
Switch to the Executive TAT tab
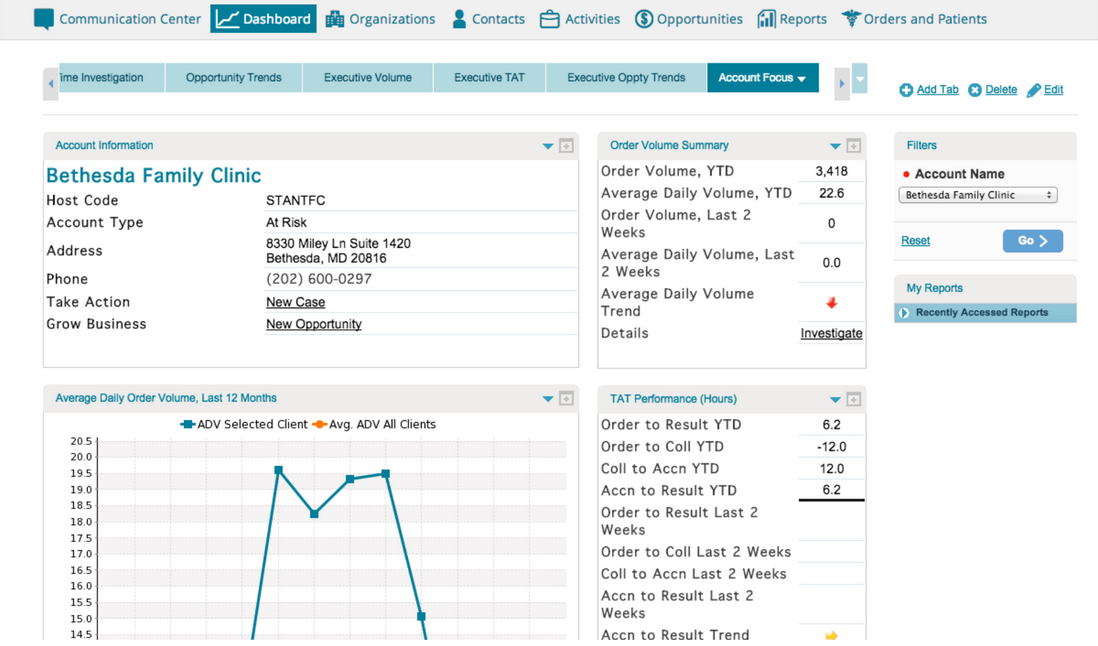pos(489,78)
